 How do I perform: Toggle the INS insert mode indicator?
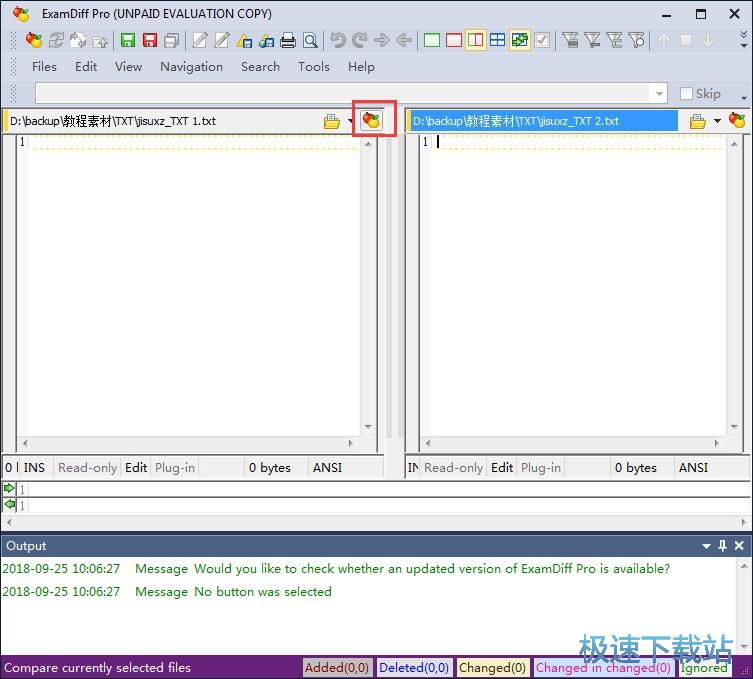tap(34, 467)
